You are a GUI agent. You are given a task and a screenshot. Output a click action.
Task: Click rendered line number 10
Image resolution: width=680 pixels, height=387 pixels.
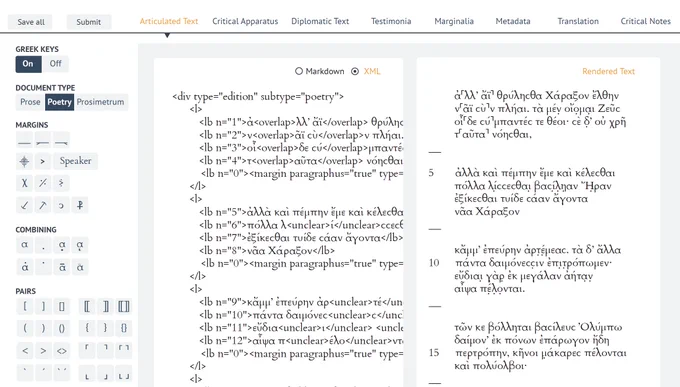click(434, 263)
